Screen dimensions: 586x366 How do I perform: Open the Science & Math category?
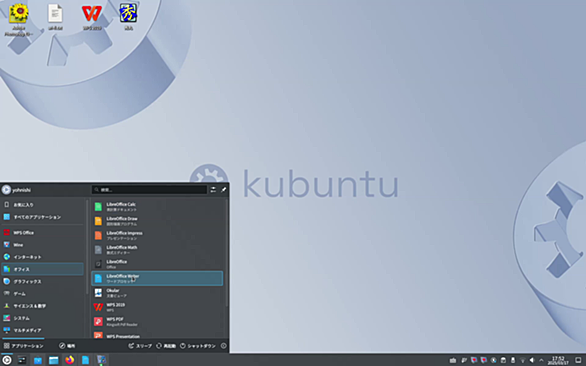[43, 306]
